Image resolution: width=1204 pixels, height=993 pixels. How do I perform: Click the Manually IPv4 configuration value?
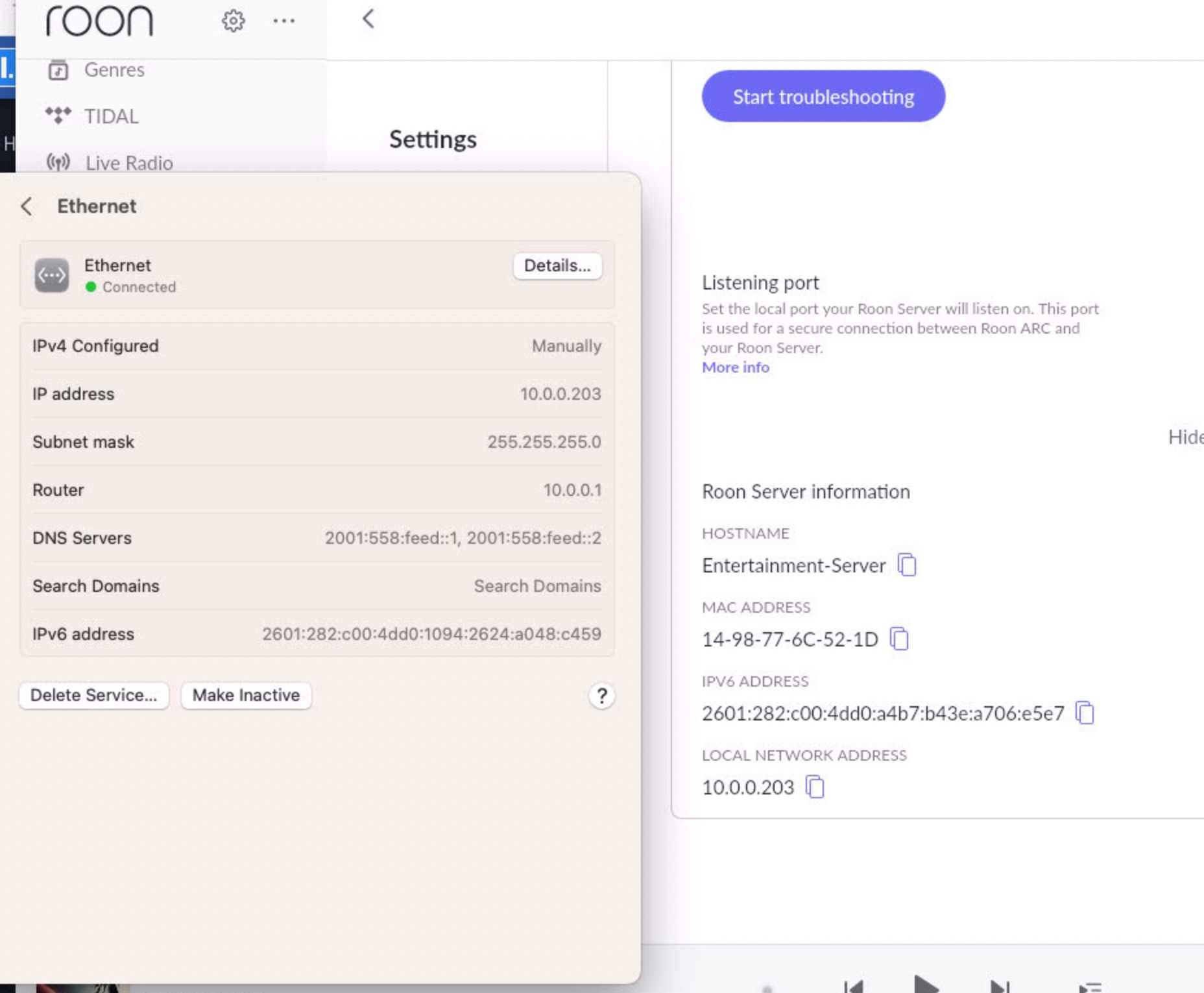[x=566, y=346]
